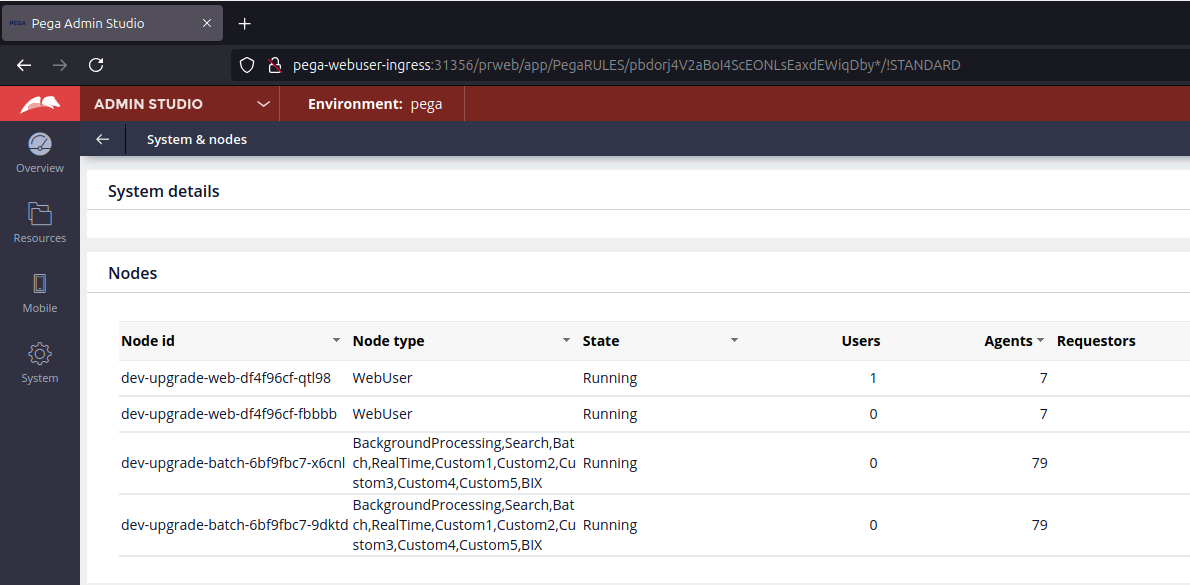This screenshot has height=585, width=1190.
Task: Expand the Admin Studio switcher dropdown
Action: pos(264,104)
